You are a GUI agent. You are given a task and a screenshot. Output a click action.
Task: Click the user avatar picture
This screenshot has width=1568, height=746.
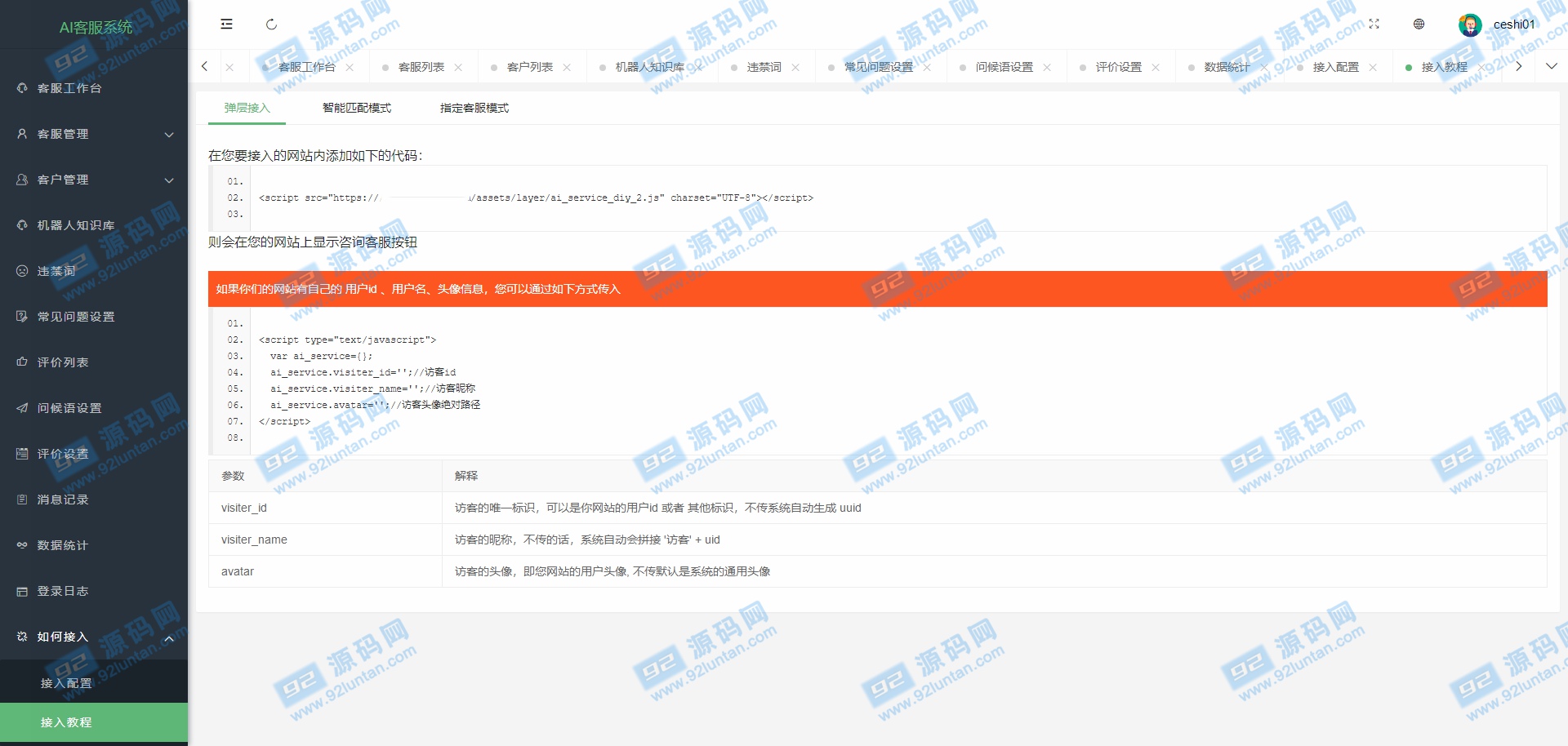[1470, 25]
